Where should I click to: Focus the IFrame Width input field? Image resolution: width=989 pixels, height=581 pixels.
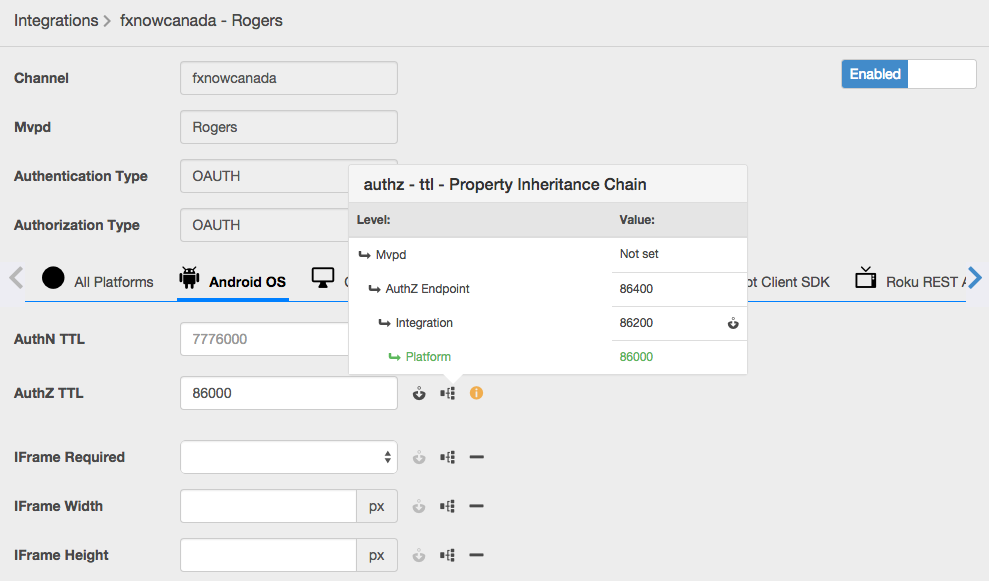(x=268, y=507)
